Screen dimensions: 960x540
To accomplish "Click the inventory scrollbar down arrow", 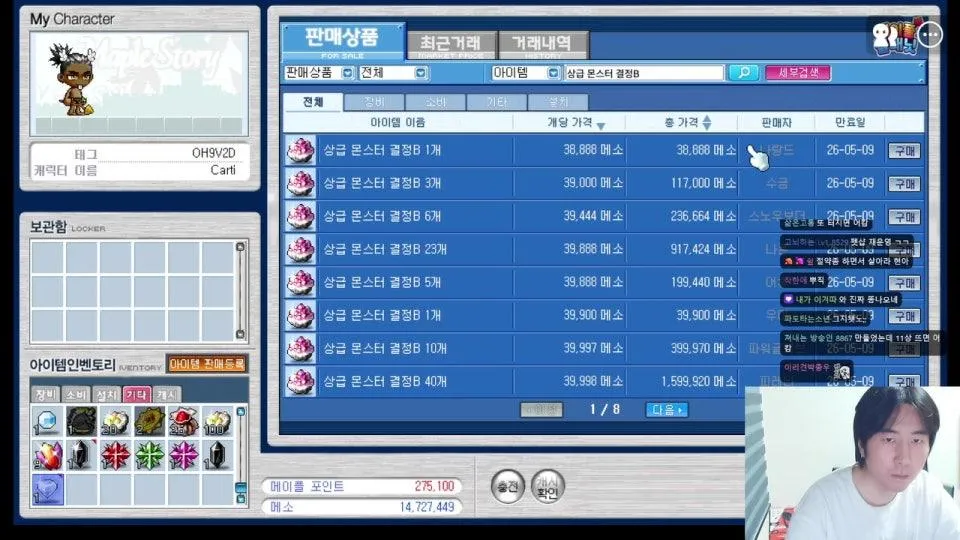I will [x=241, y=498].
